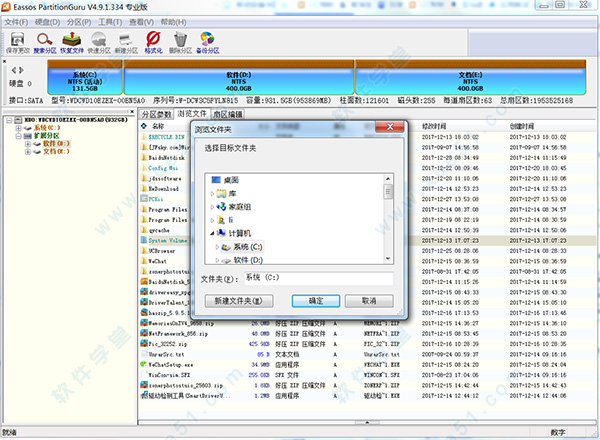Select the hdozip_5.9.5 file icon
600x440 pixels.
coord(144,313)
